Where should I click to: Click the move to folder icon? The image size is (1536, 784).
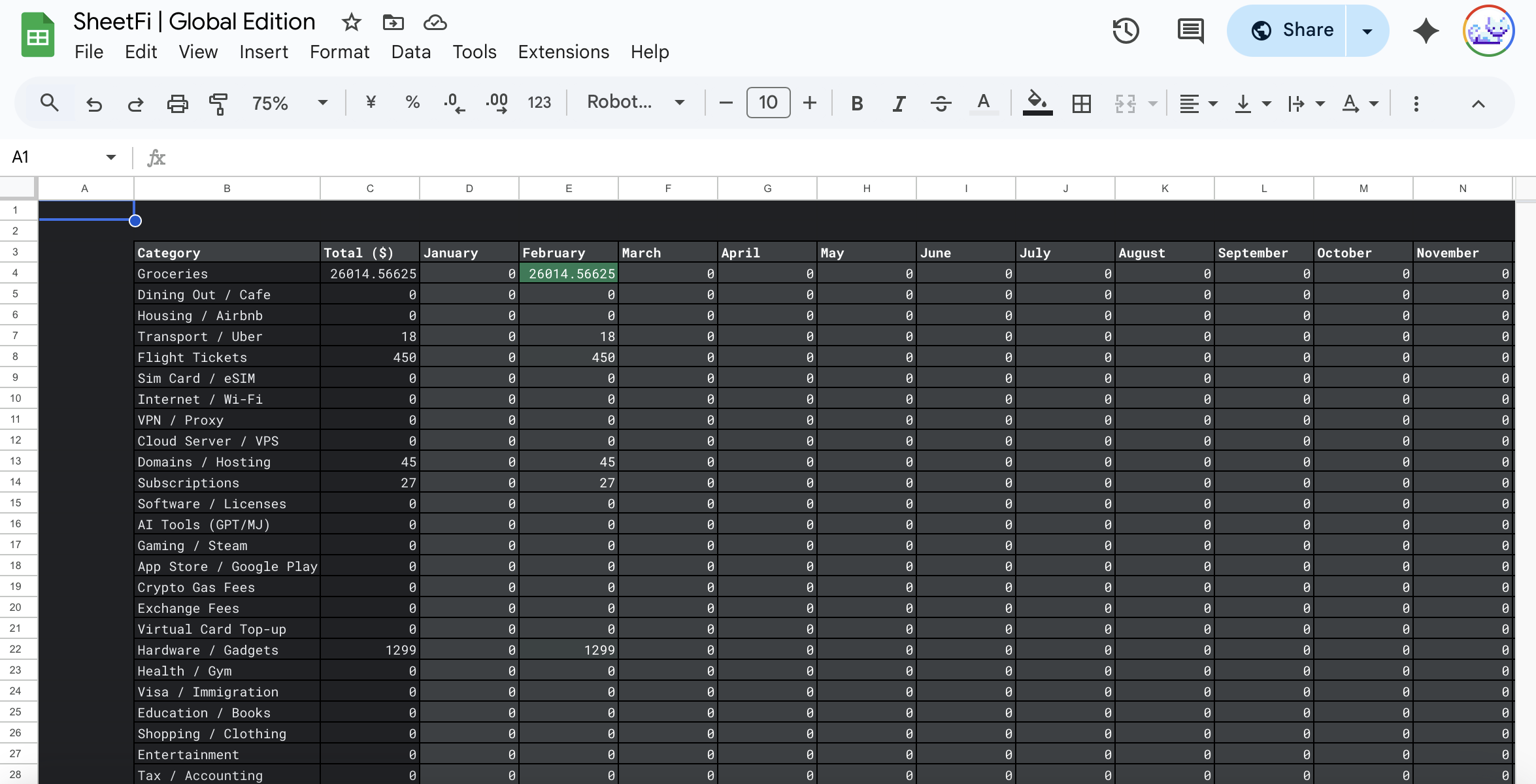tap(393, 23)
